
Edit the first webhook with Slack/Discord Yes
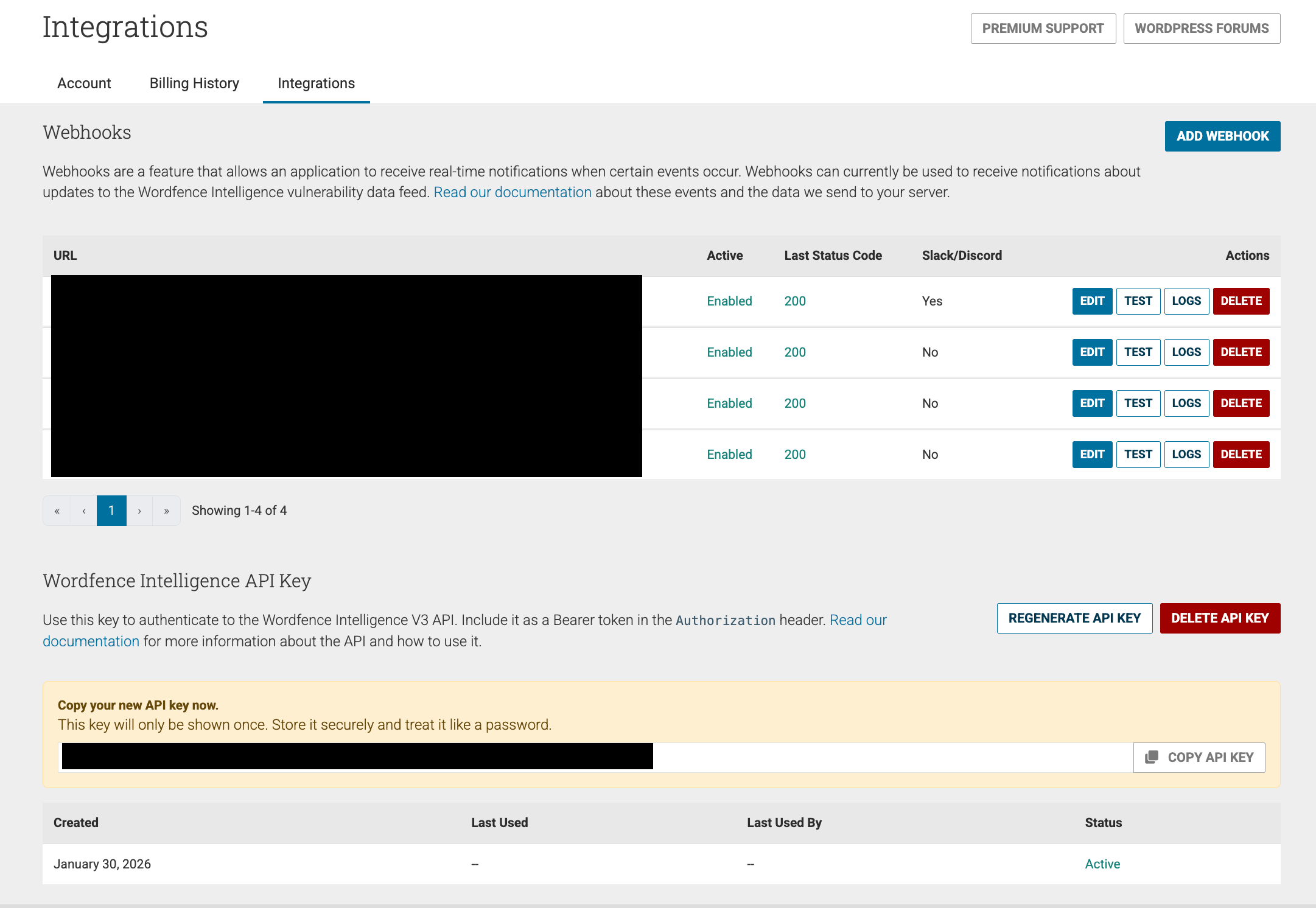pyautogui.click(x=1092, y=301)
